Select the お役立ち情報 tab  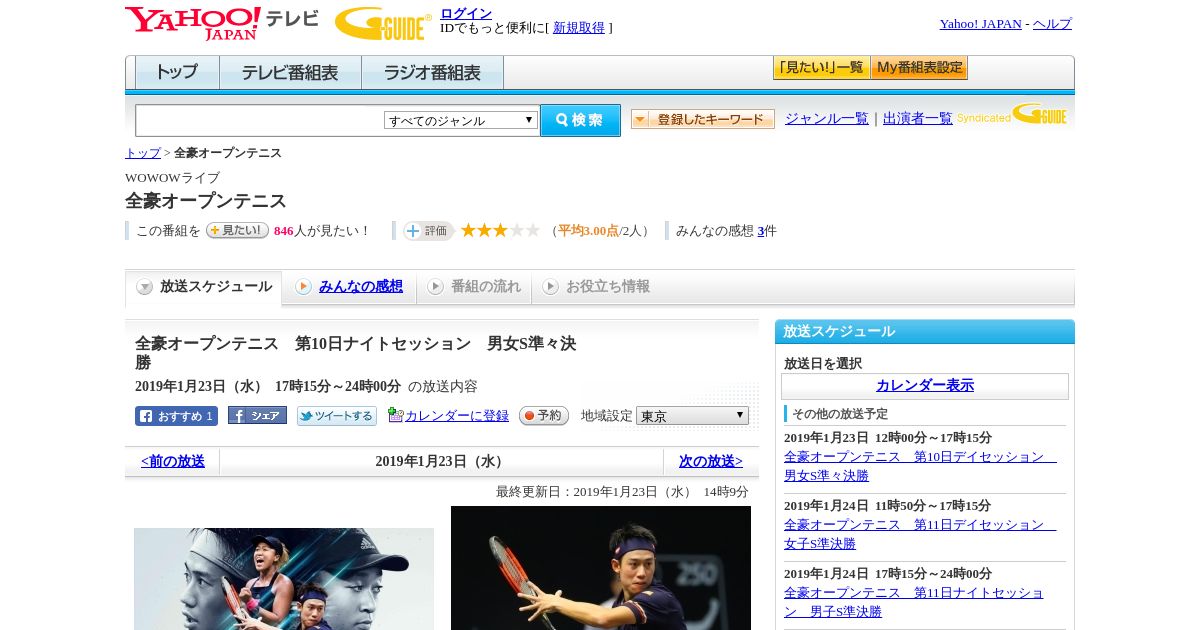point(596,287)
